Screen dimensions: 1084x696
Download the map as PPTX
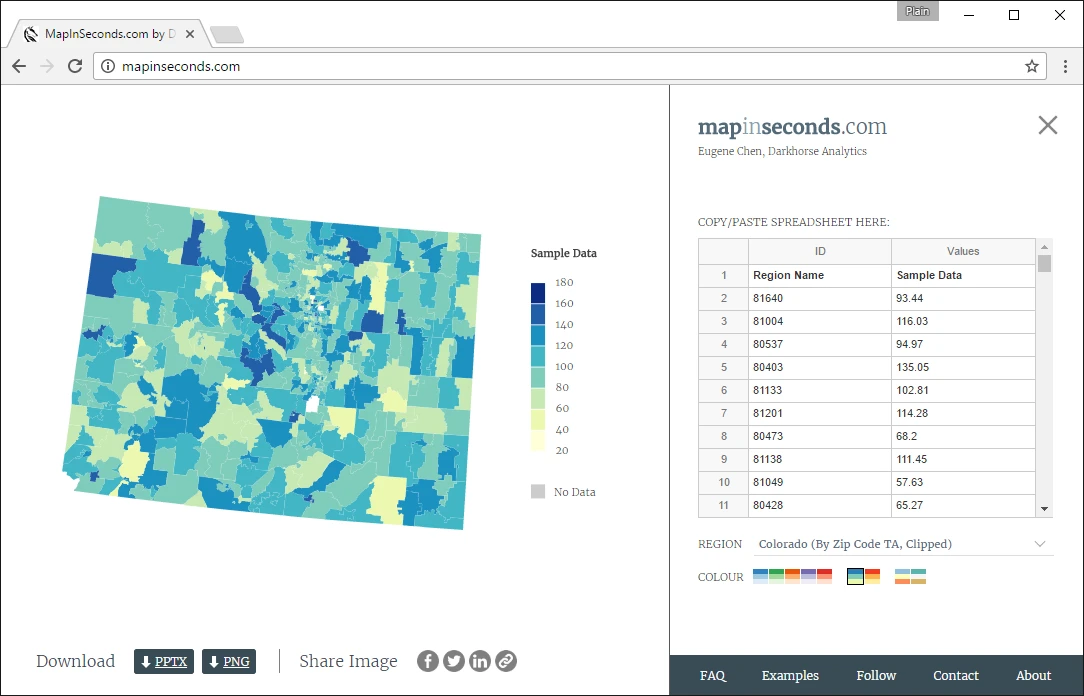164,661
